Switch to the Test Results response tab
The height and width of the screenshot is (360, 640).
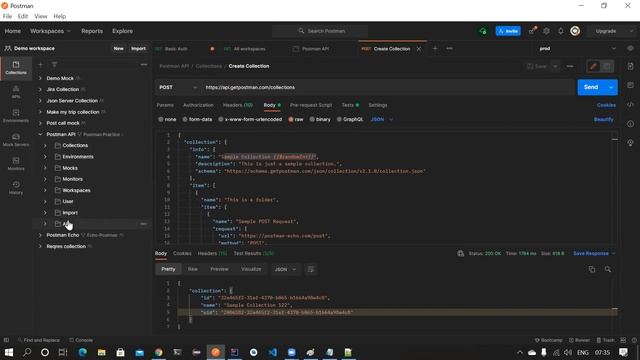click(x=253, y=253)
